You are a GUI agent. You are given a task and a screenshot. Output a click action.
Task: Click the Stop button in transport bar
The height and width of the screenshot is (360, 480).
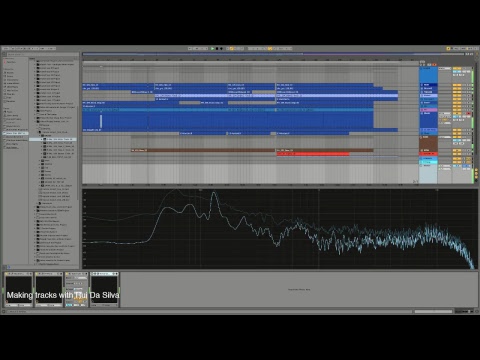pyautogui.click(x=217, y=49)
